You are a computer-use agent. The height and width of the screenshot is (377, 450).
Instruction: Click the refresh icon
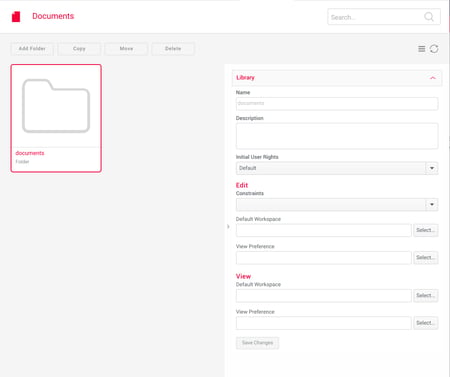click(x=434, y=49)
